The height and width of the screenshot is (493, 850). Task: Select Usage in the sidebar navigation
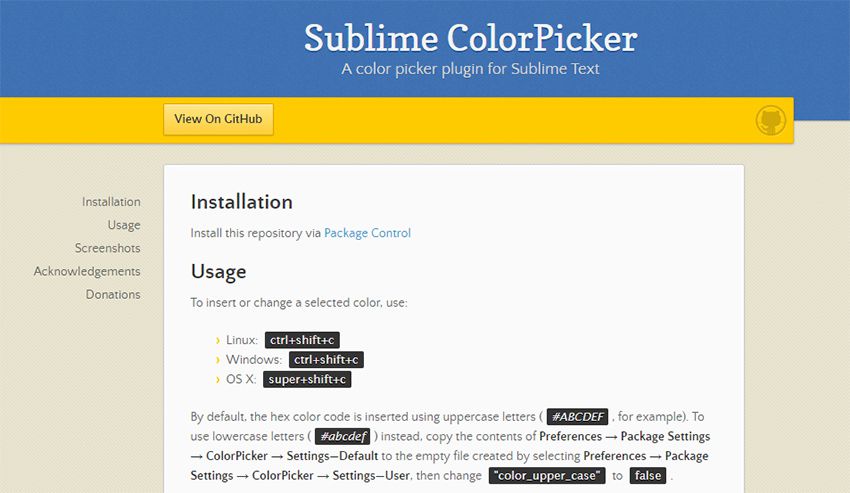point(124,225)
